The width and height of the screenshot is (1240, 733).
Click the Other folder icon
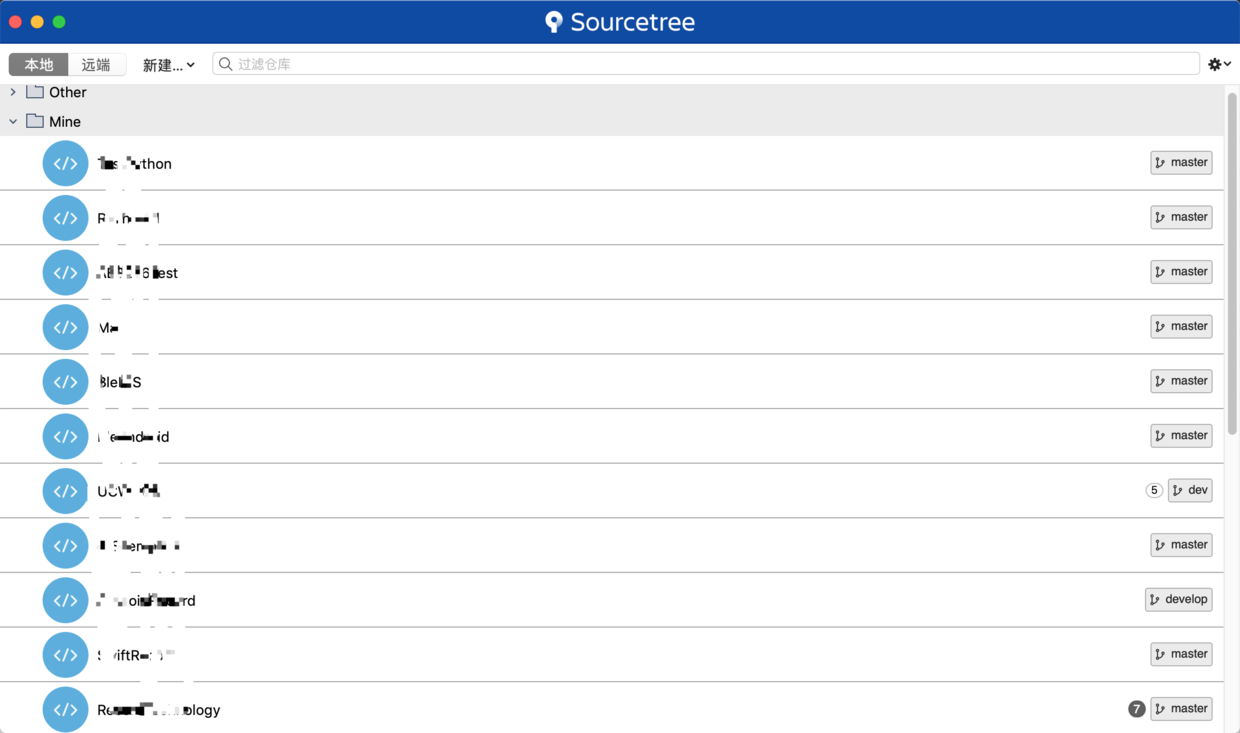35,92
